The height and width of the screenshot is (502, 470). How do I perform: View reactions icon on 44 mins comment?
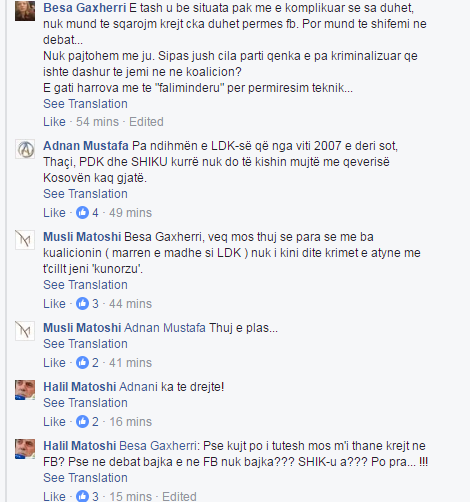(82, 304)
